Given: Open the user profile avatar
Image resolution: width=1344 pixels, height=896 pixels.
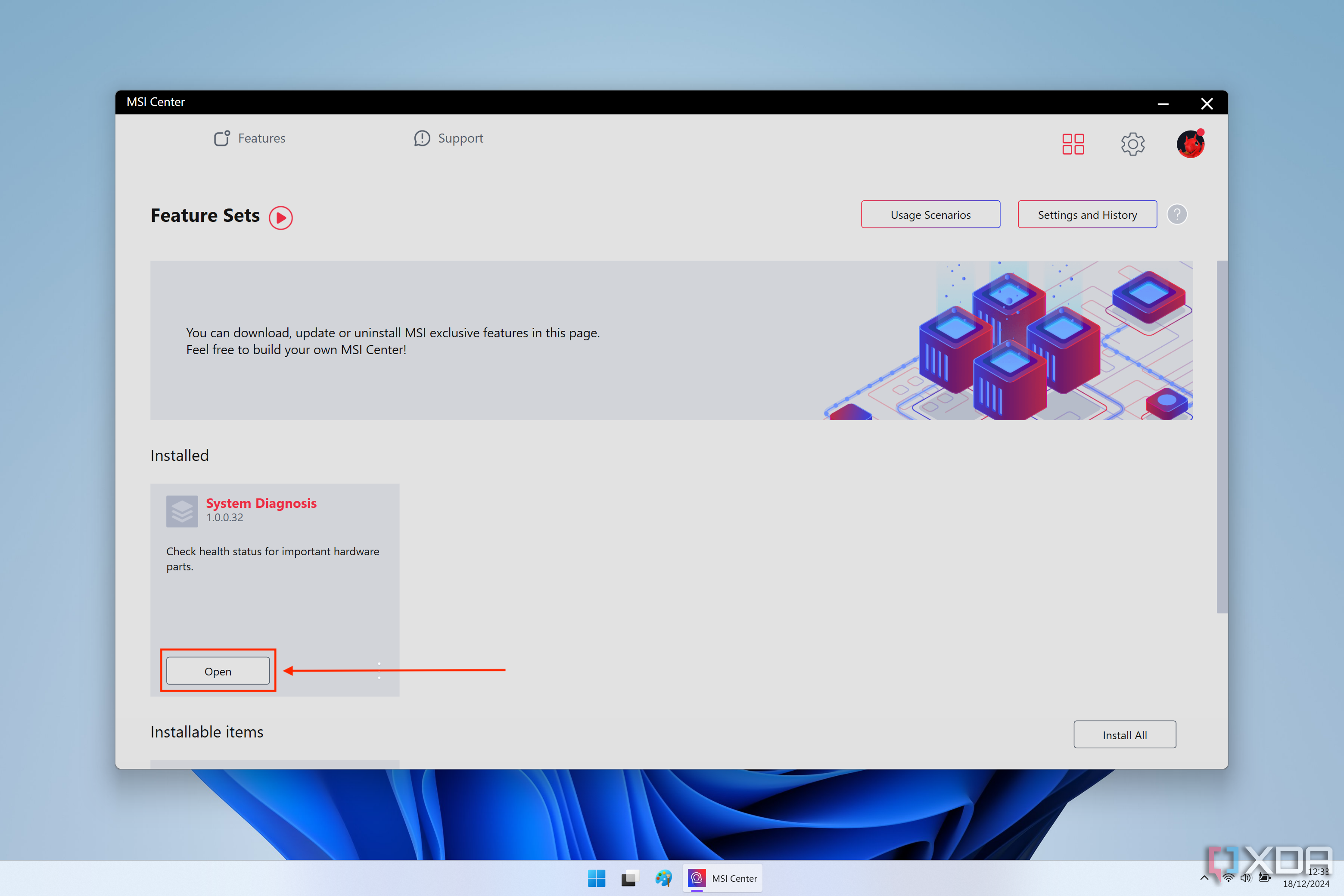Looking at the screenshot, I should (1190, 143).
